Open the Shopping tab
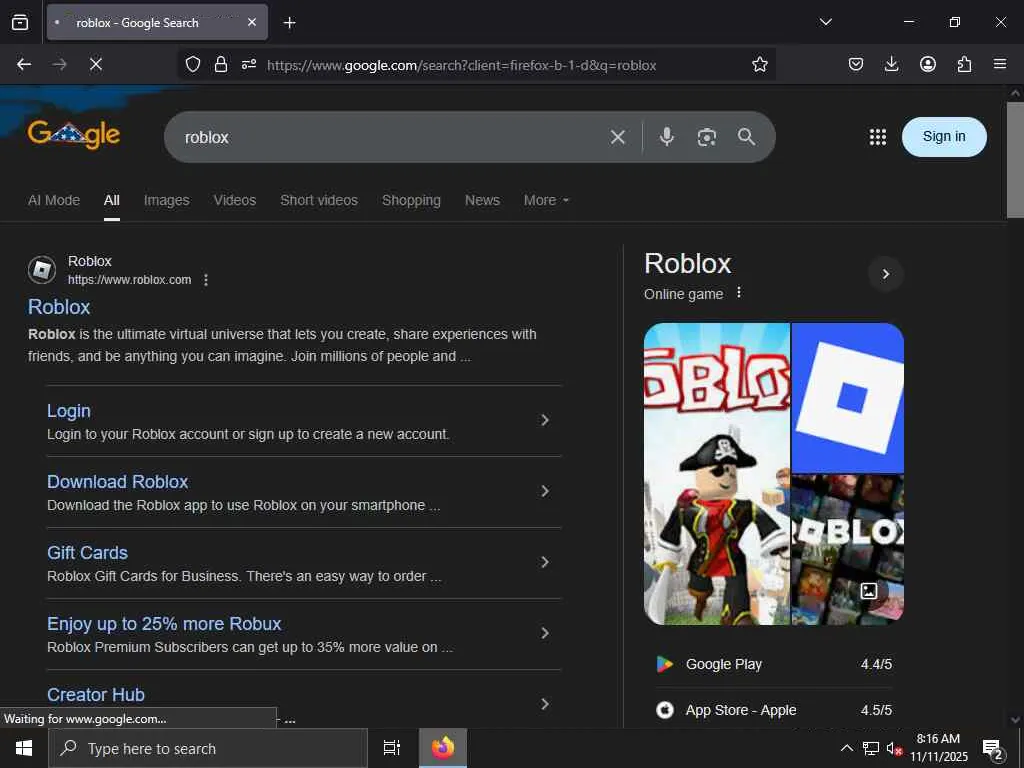Screen dimensions: 1024x768 coord(411,200)
